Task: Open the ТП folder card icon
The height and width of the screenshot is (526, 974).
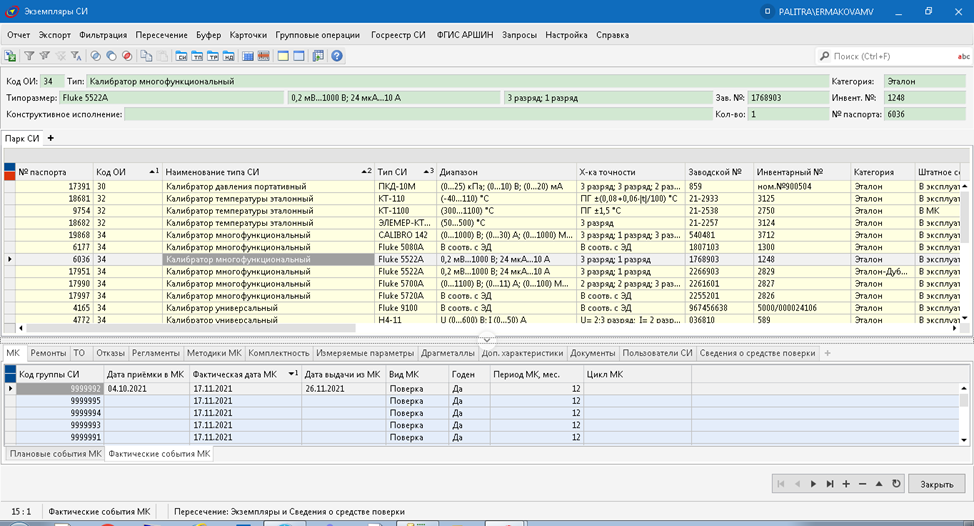Action: (x=197, y=56)
